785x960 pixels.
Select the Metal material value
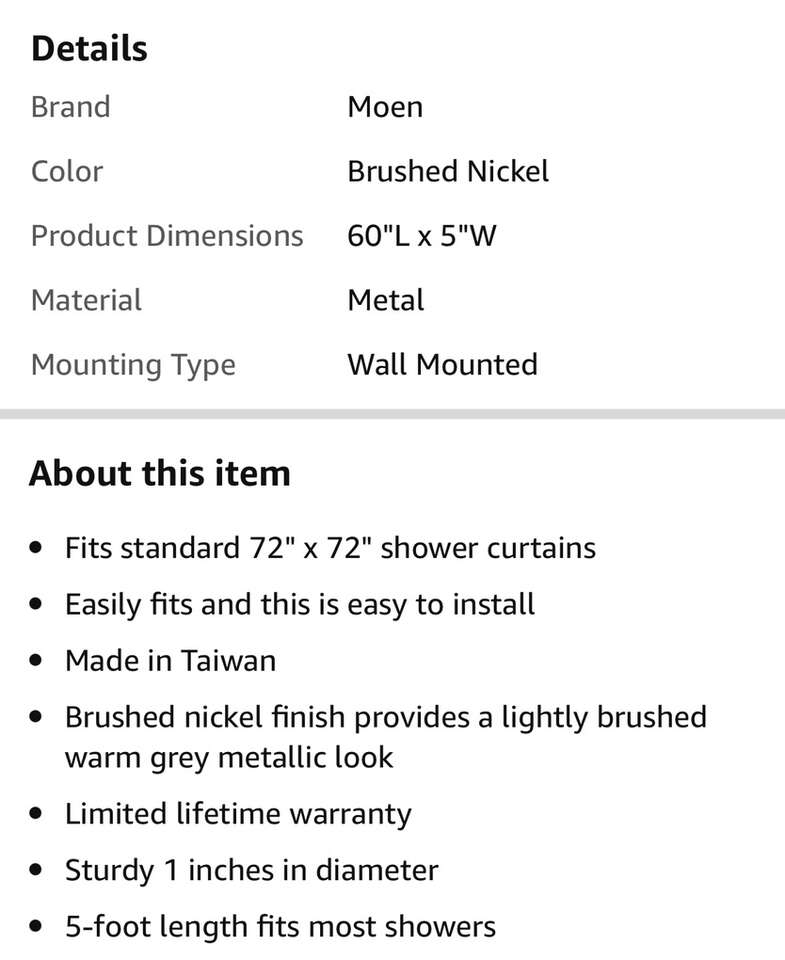pyautogui.click(x=386, y=300)
